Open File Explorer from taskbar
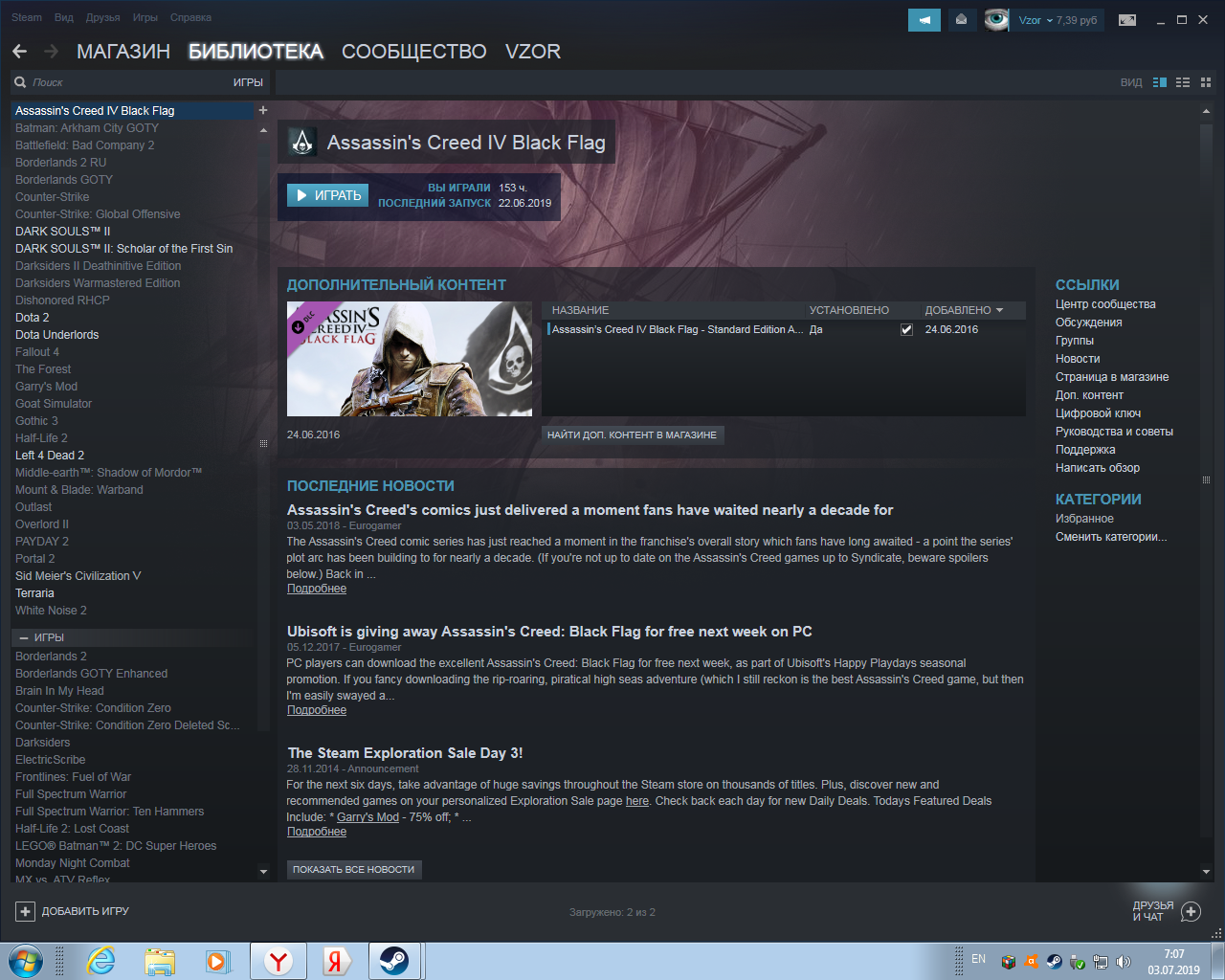This screenshot has height=980, width=1225. 160,961
